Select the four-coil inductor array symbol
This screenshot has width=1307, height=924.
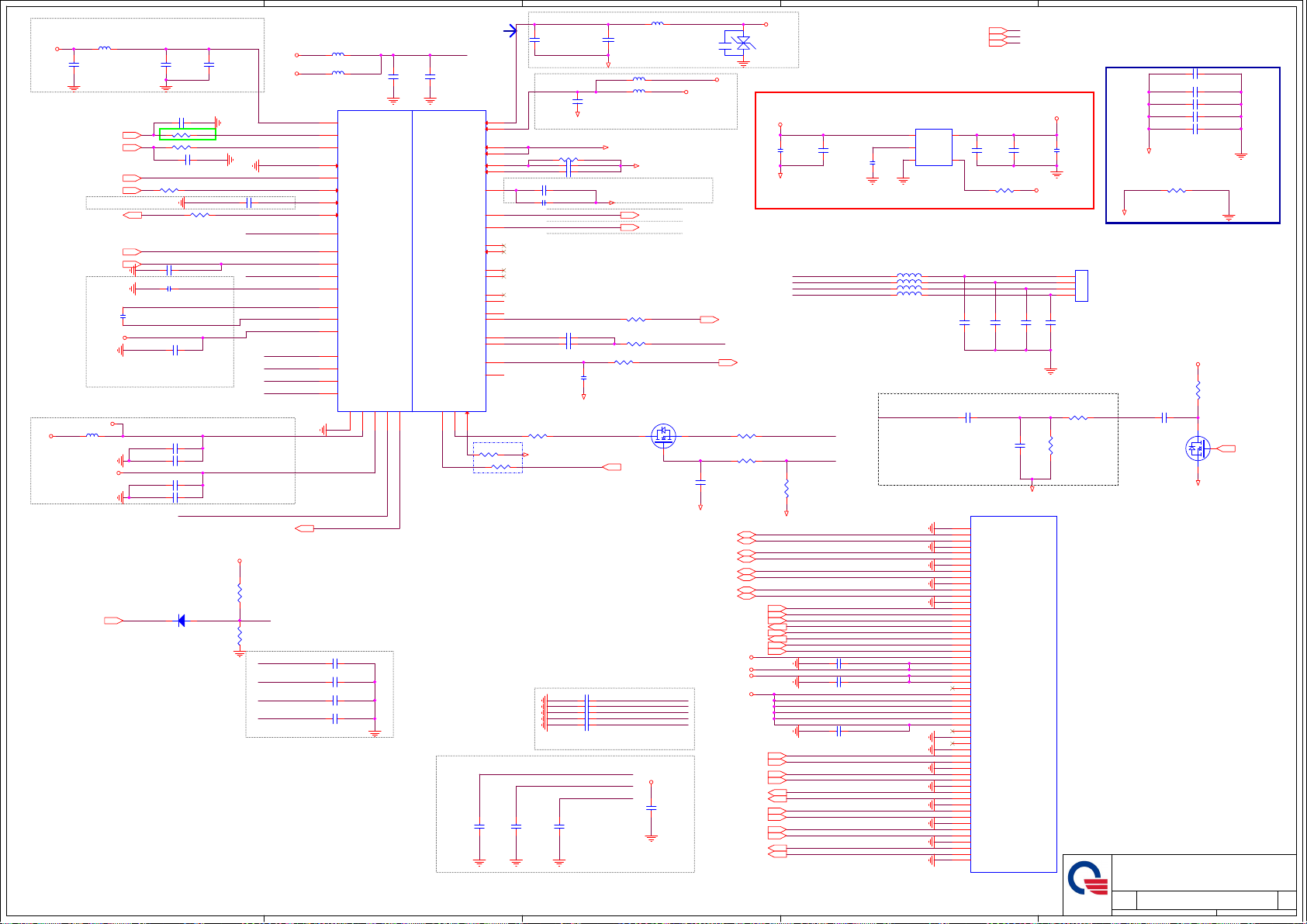click(x=909, y=285)
